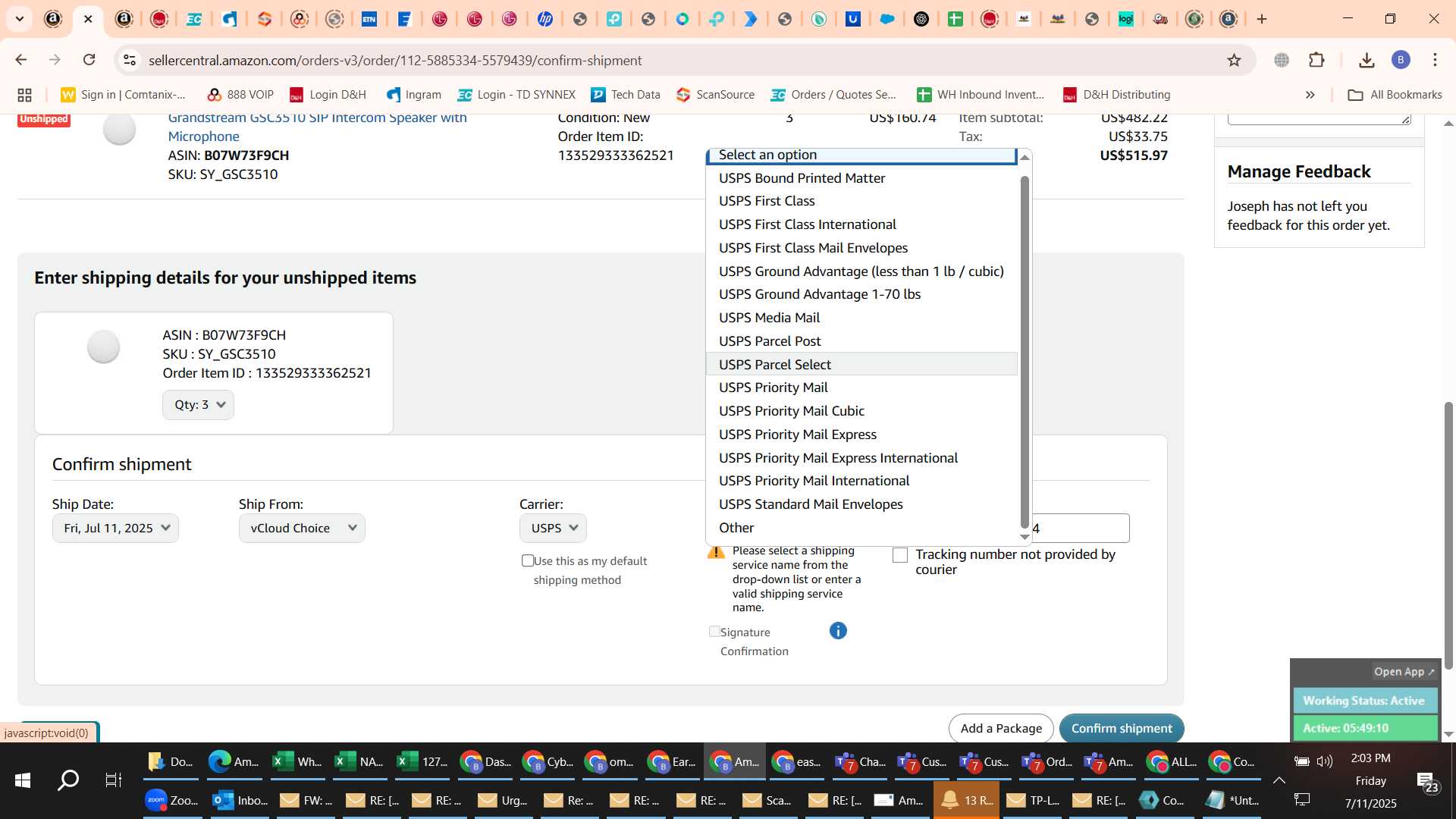Open the ScanSource bookmark
The width and height of the screenshot is (1456, 819).
tap(715, 95)
